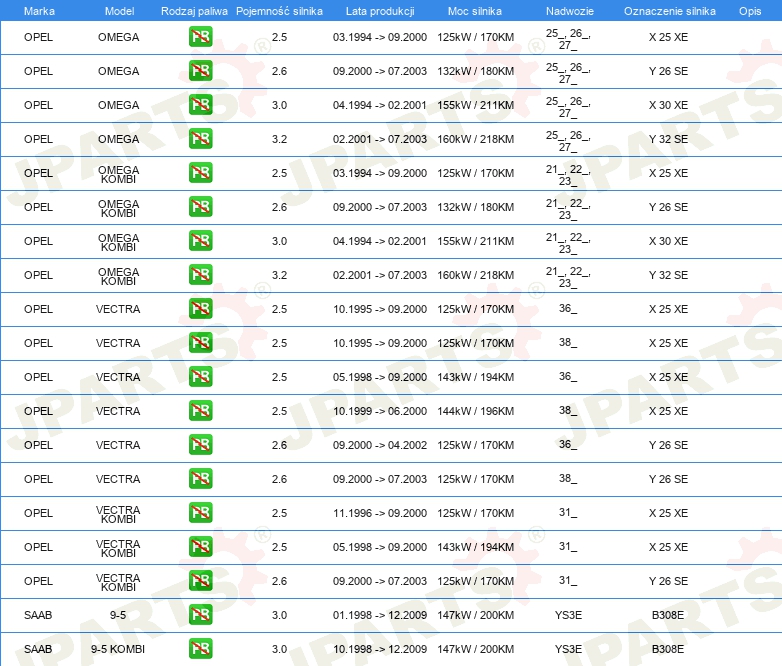Click the Lata produkcji column header
This screenshot has height=666, width=782.
click(x=380, y=11)
